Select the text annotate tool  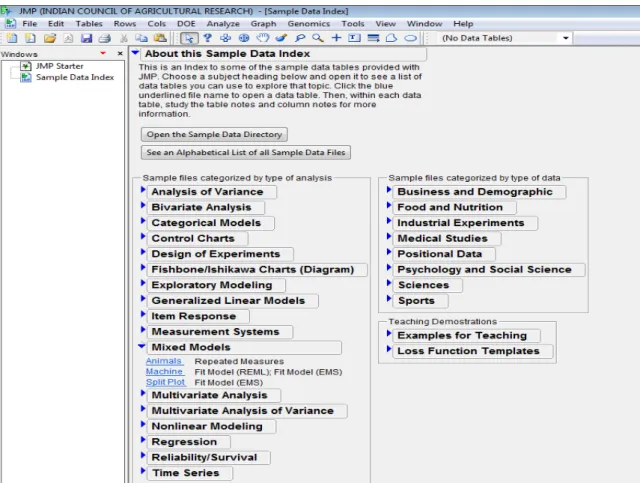354,38
